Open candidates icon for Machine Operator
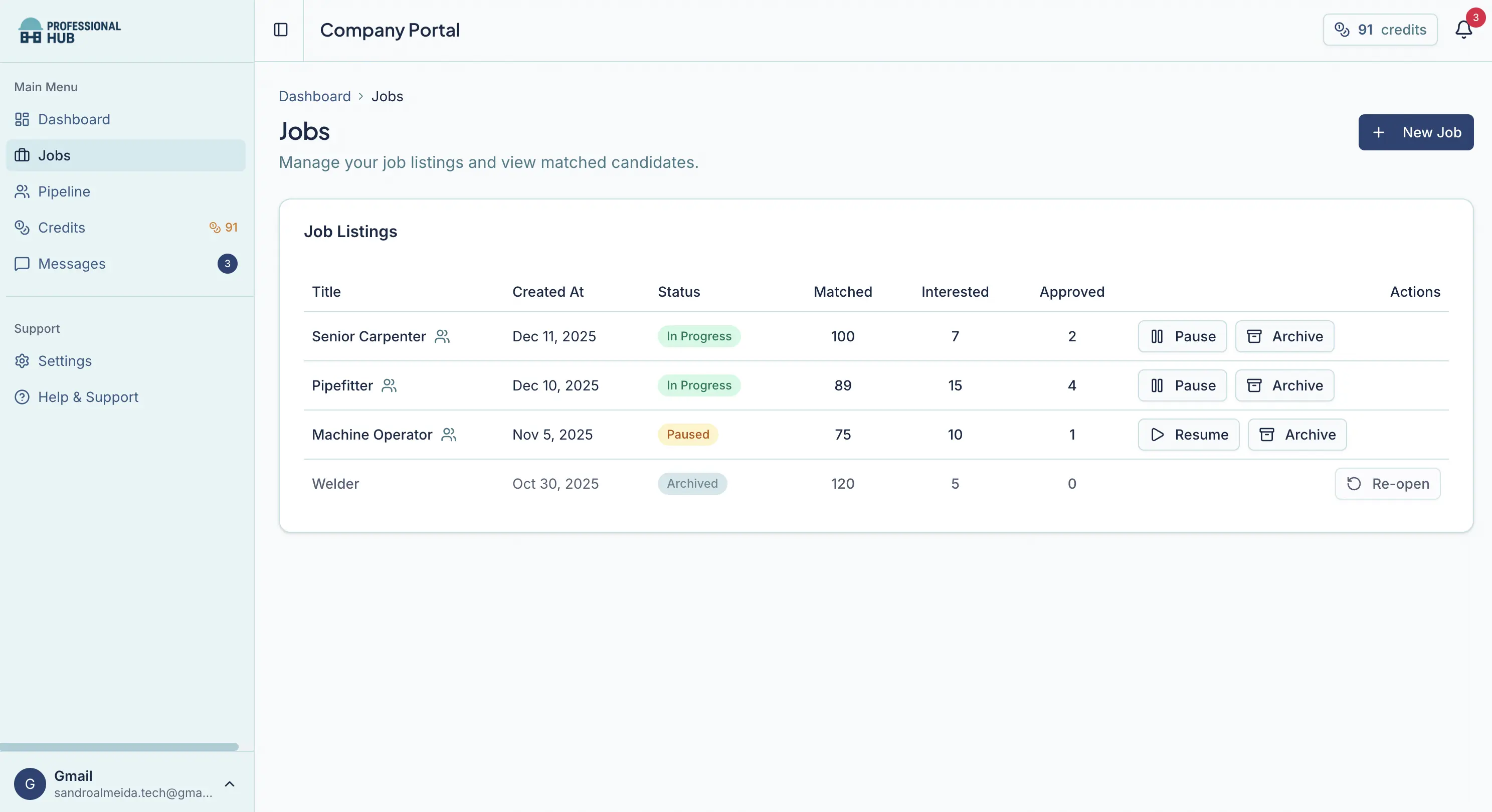Image resolution: width=1492 pixels, height=812 pixels. coord(449,435)
